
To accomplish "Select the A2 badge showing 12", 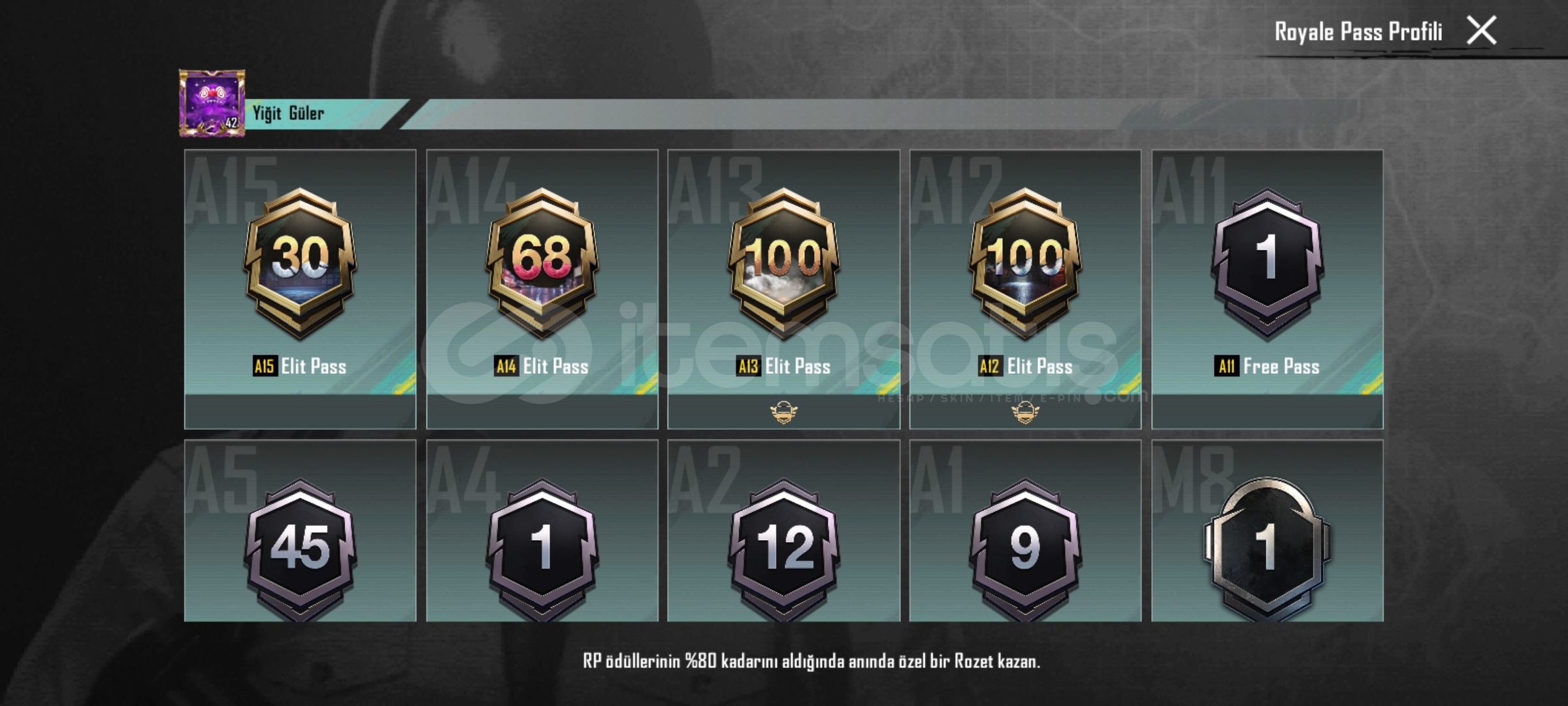I will coord(784,549).
